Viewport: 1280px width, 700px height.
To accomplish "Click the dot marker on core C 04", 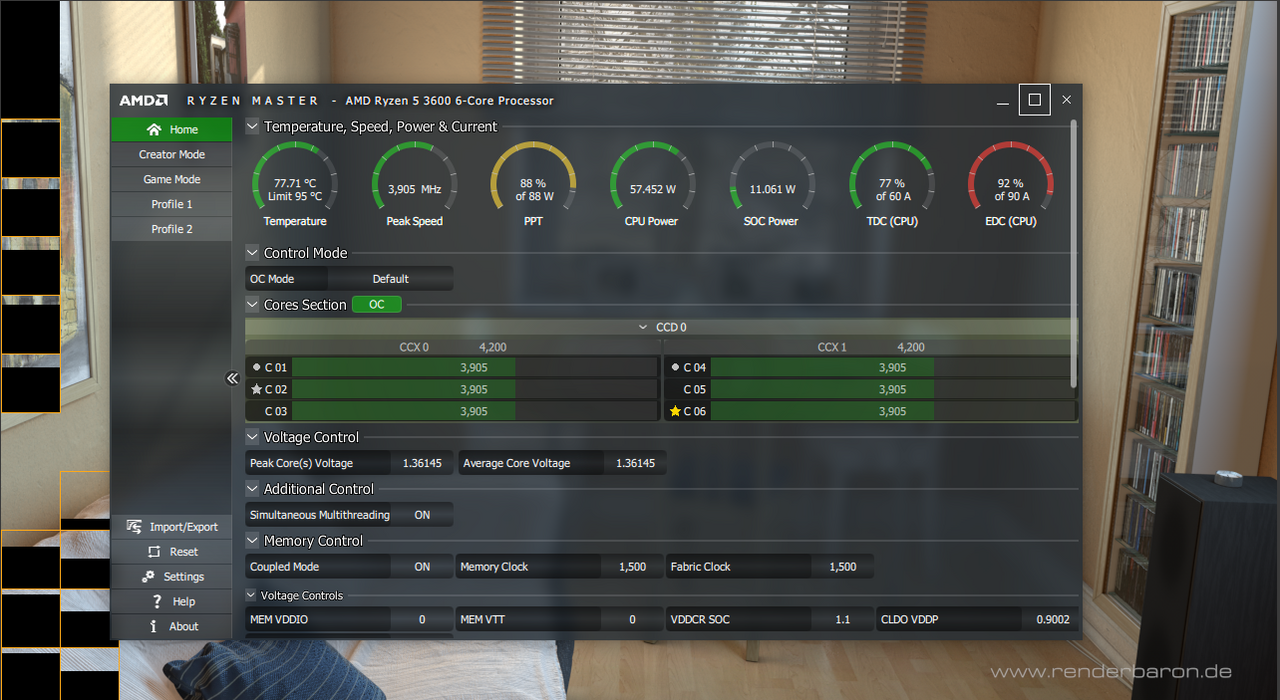I will click(675, 367).
